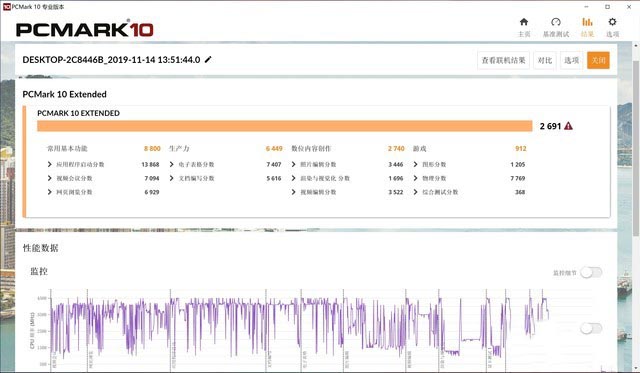Expand the 物理分数 row
This screenshot has width=640, height=373.
[416, 178]
